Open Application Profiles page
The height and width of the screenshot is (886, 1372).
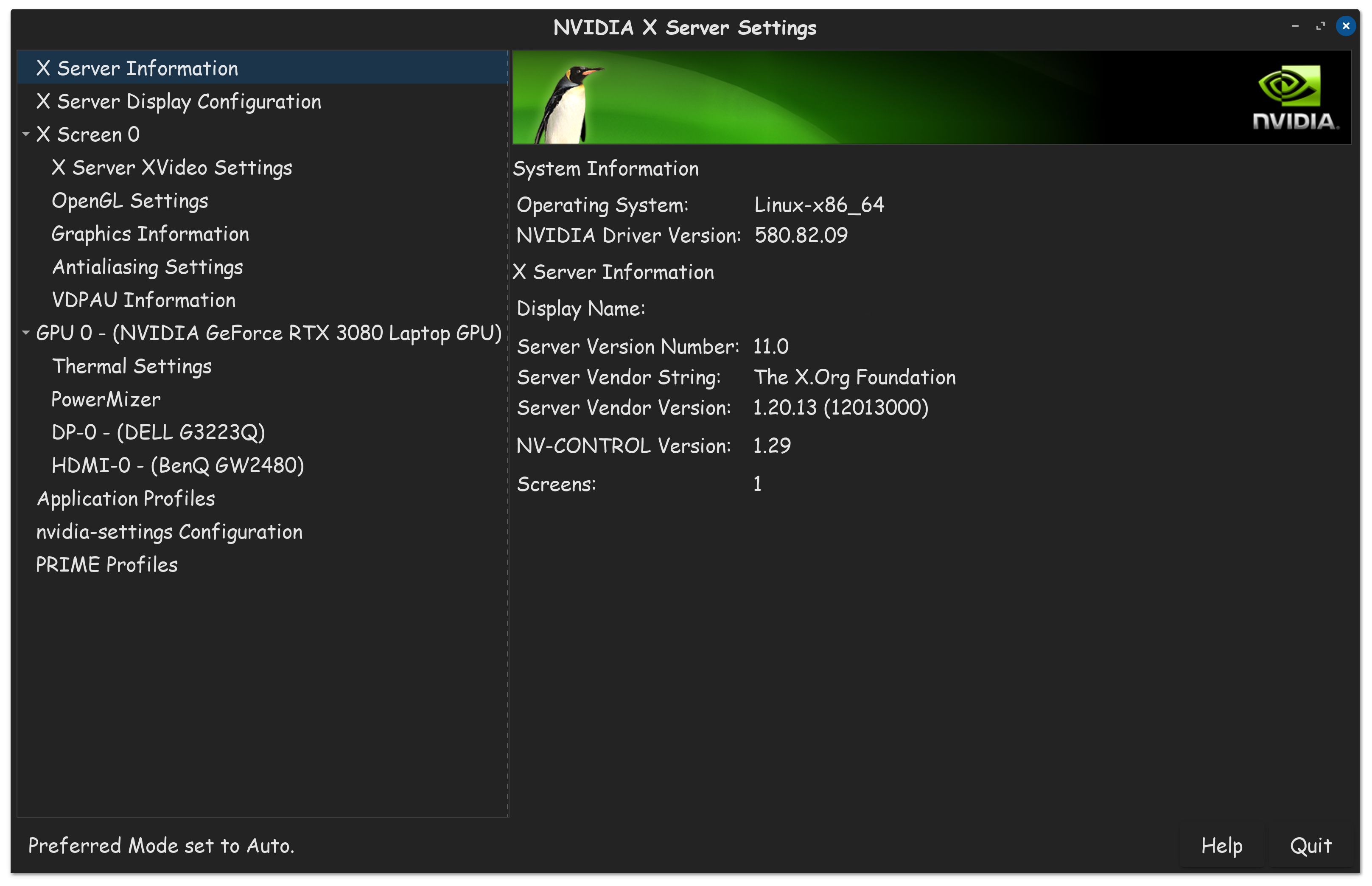click(125, 499)
